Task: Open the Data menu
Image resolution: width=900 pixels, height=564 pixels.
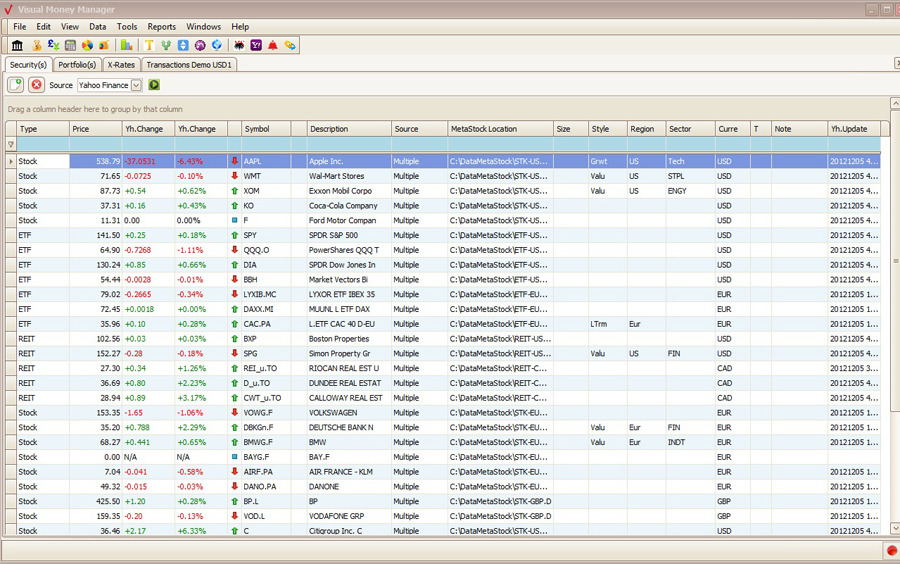Action: click(x=98, y=26)
